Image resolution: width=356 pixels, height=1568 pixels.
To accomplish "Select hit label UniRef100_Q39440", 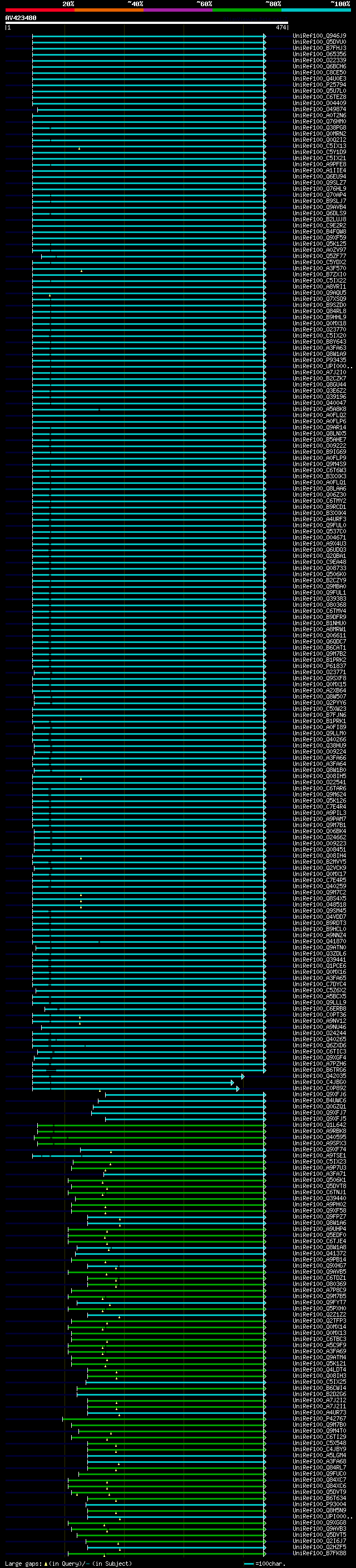I will (319, 1199).
